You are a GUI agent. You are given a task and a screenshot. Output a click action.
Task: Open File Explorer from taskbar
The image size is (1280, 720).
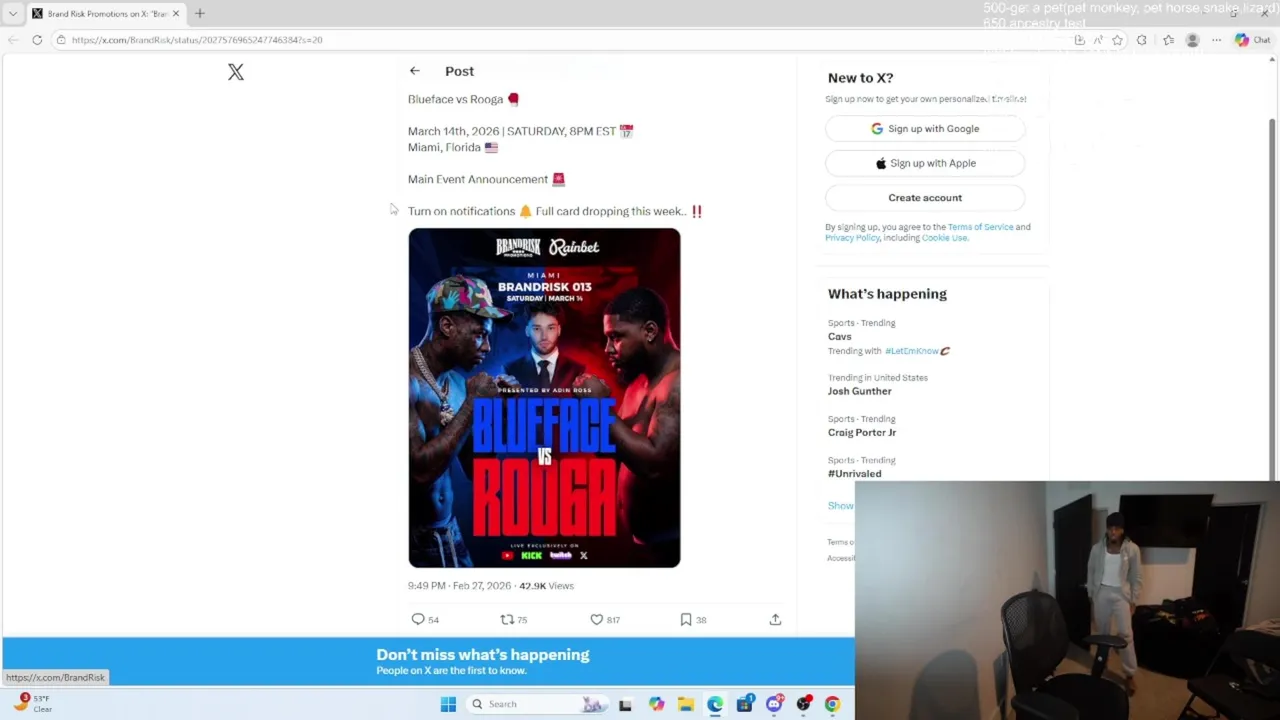[x=686, y=704]
